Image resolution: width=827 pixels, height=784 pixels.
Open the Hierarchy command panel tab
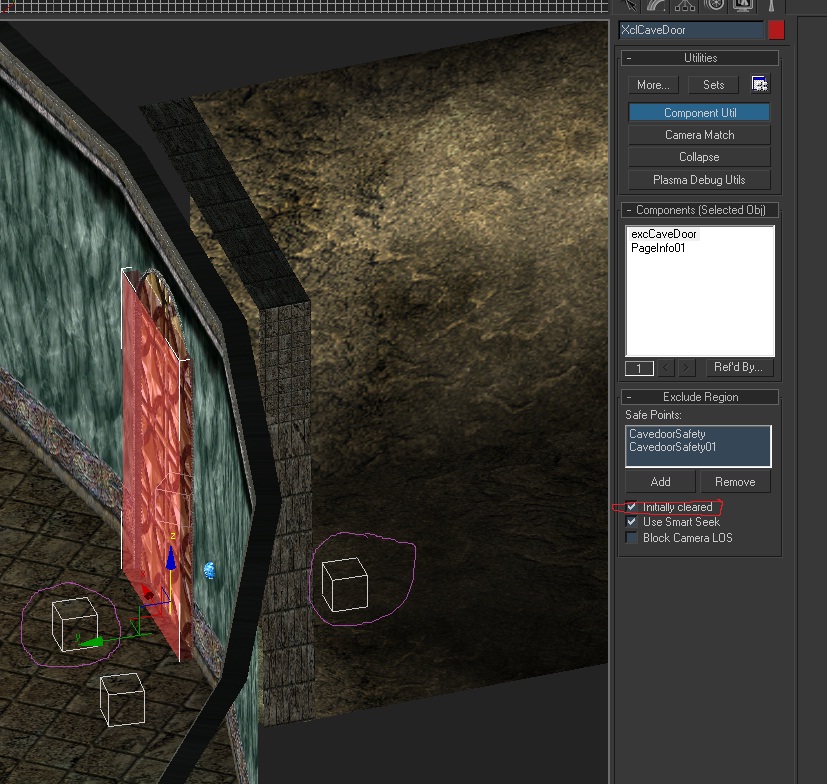pyautogui.click(x=685, y=5)
